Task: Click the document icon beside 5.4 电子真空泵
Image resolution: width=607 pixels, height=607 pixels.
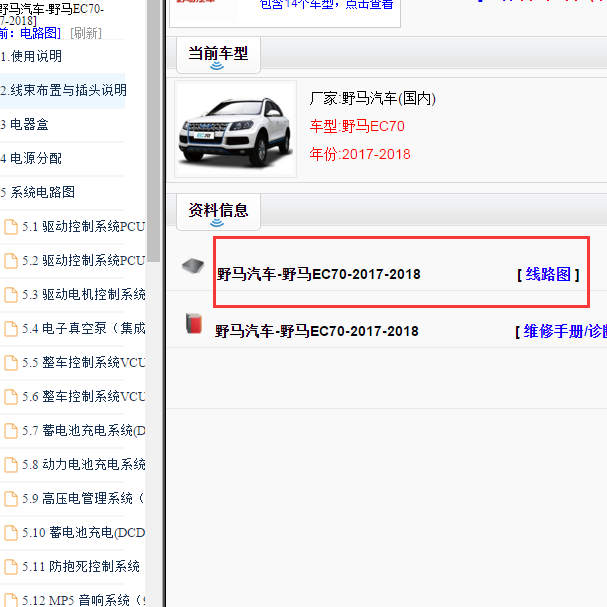Action: pos(11,329)
